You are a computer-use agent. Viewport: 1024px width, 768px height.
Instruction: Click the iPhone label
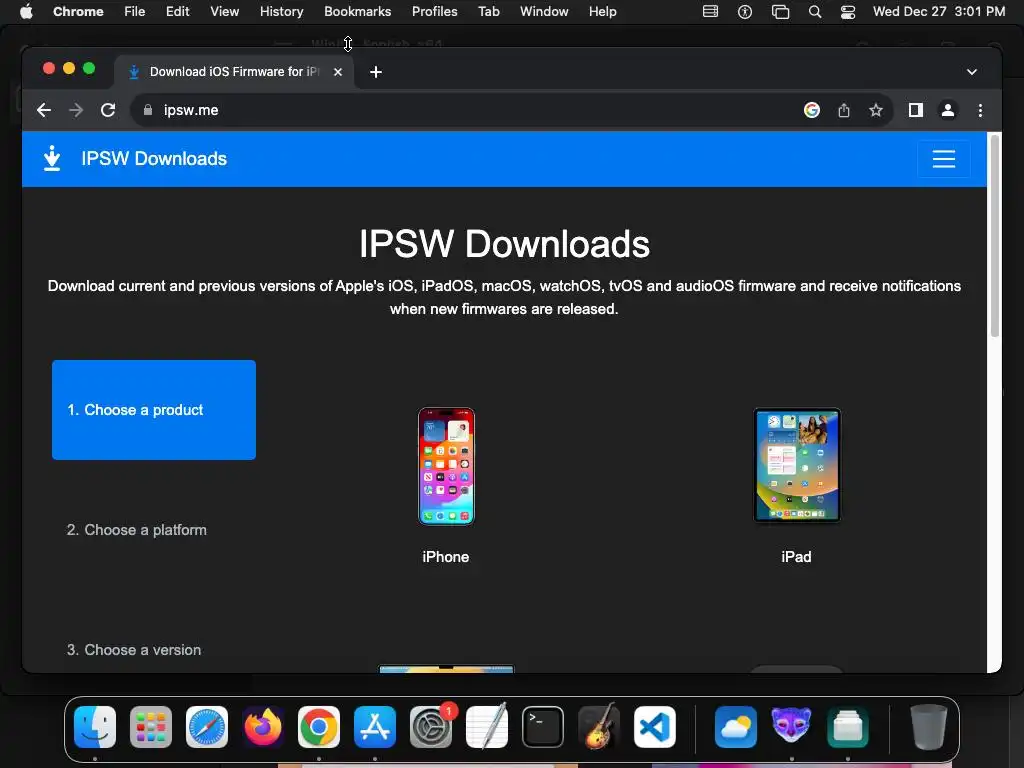point(445,557)
